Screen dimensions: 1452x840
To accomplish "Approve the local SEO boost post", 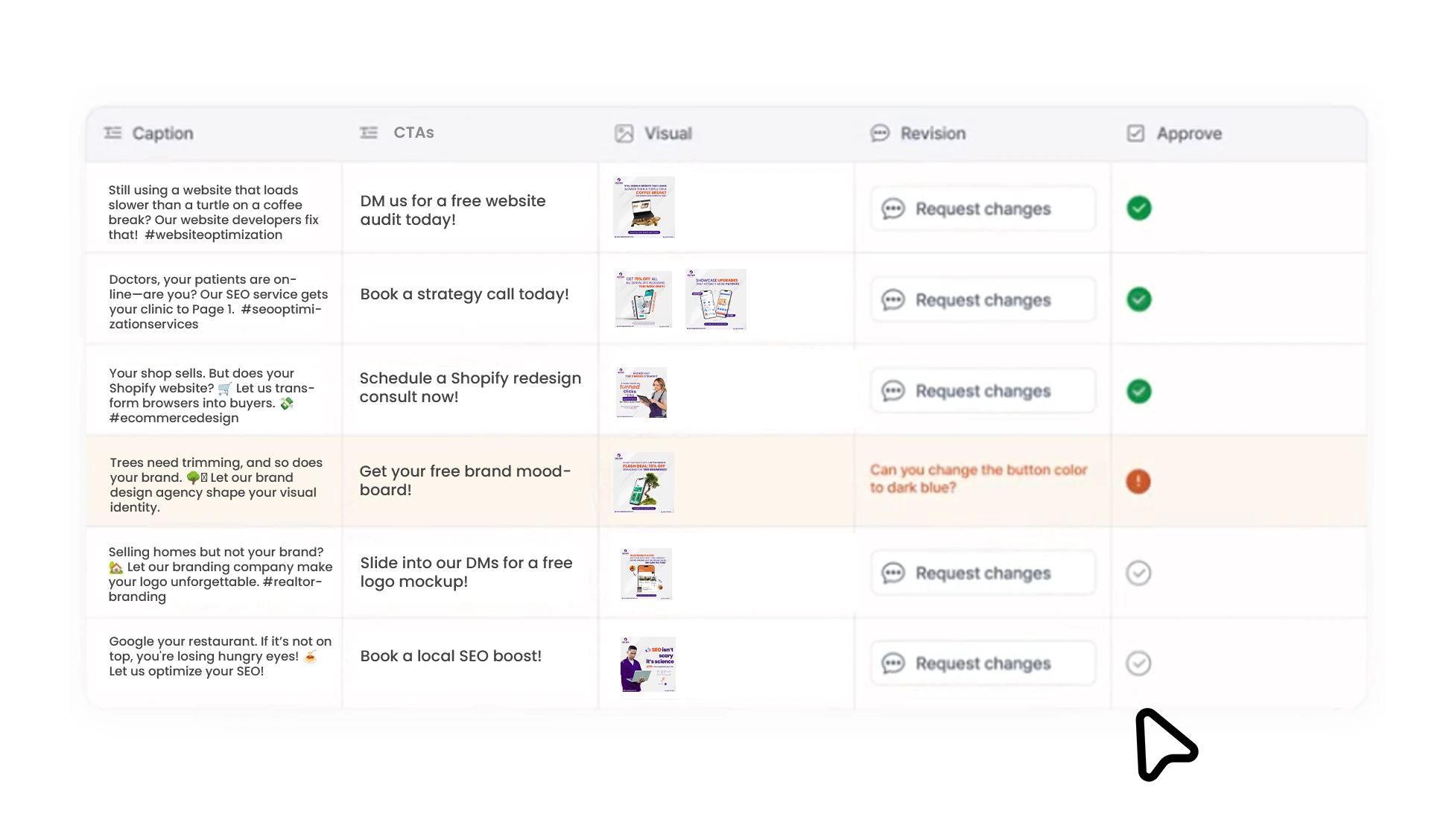I will (x=1138, y=663).
